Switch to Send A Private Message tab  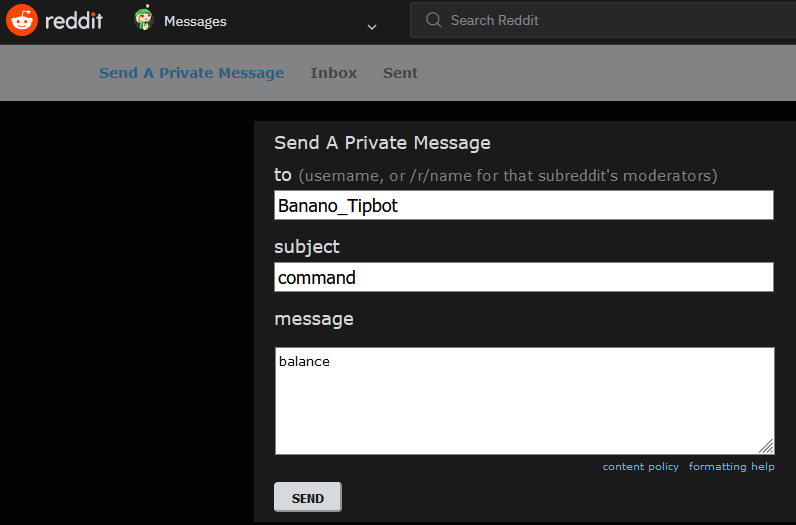pyautogui.click(x=191, y=73)
